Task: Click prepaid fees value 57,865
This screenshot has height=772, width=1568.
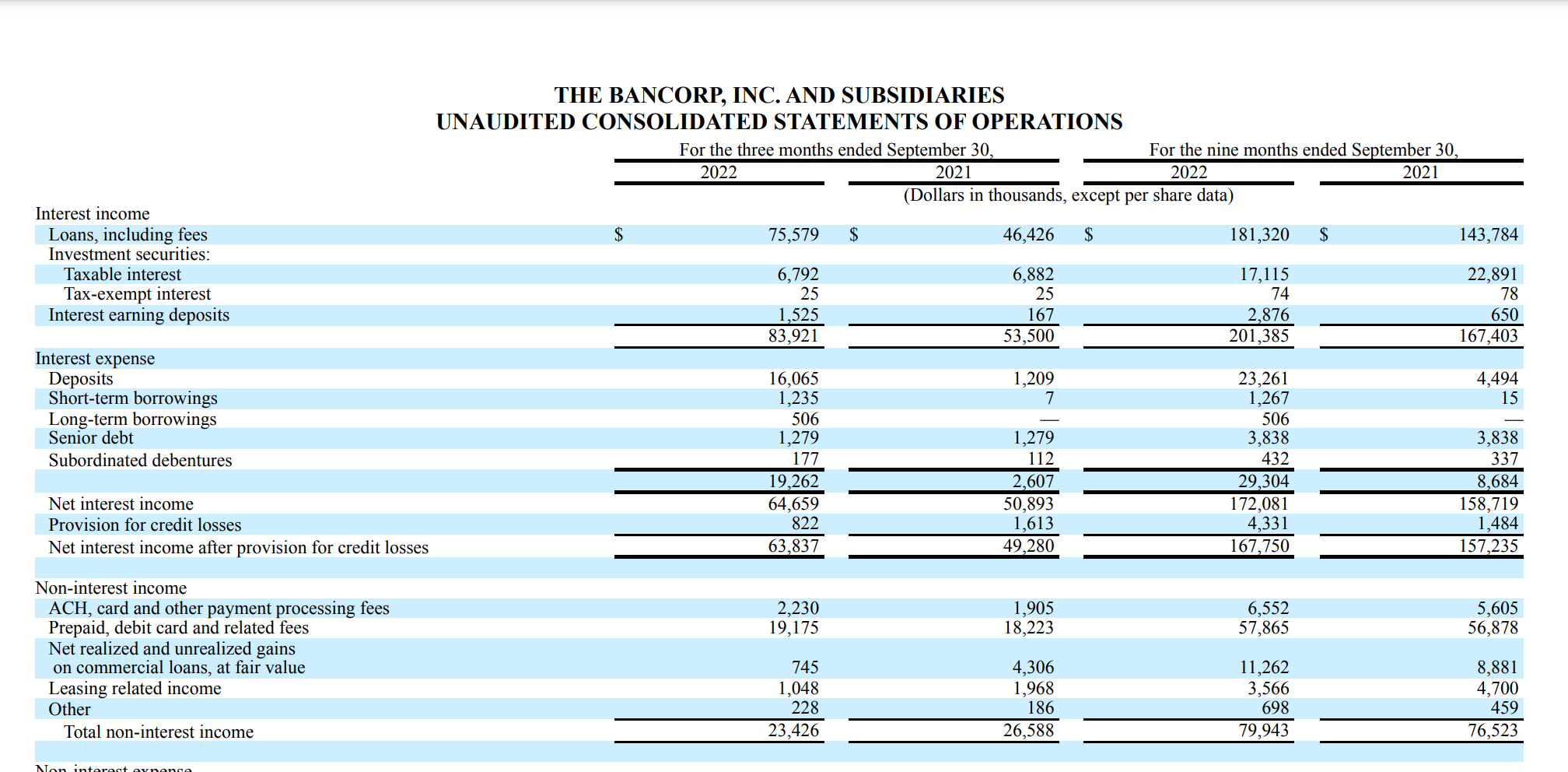Action: [1263, 627]
